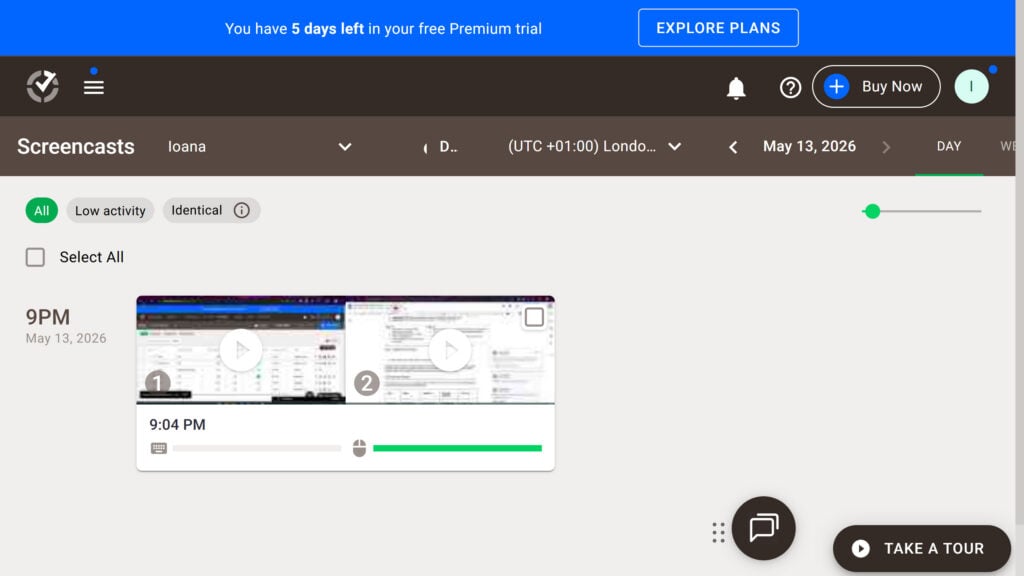Click TAKE A TOUR button
Screen dimensions: 1024x576
click(x=921, y=549)
